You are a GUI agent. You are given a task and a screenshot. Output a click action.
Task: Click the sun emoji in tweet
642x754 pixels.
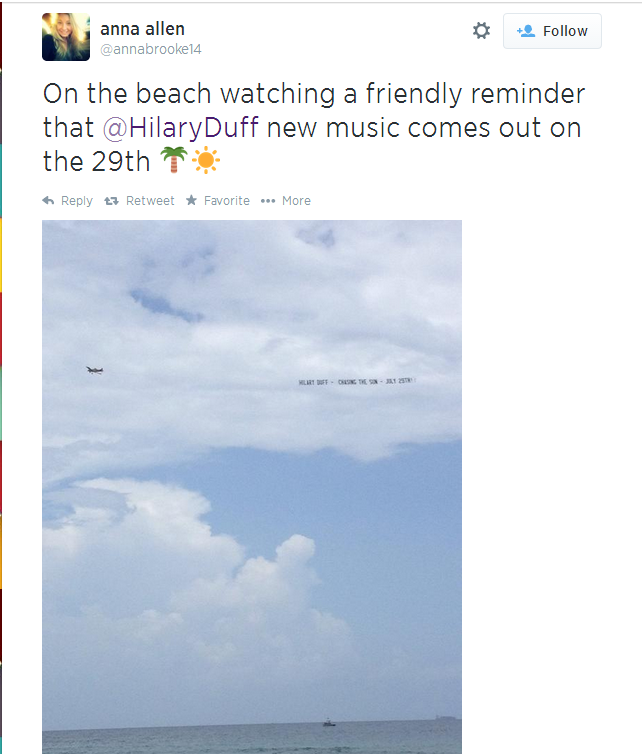[x=206, y=160]
